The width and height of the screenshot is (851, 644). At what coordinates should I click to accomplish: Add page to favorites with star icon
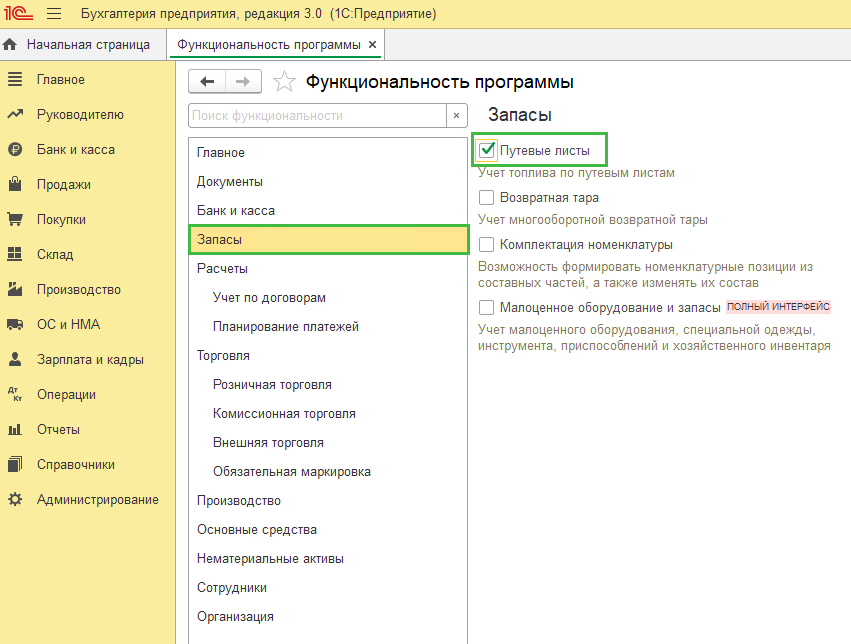[x=284, y=82]
